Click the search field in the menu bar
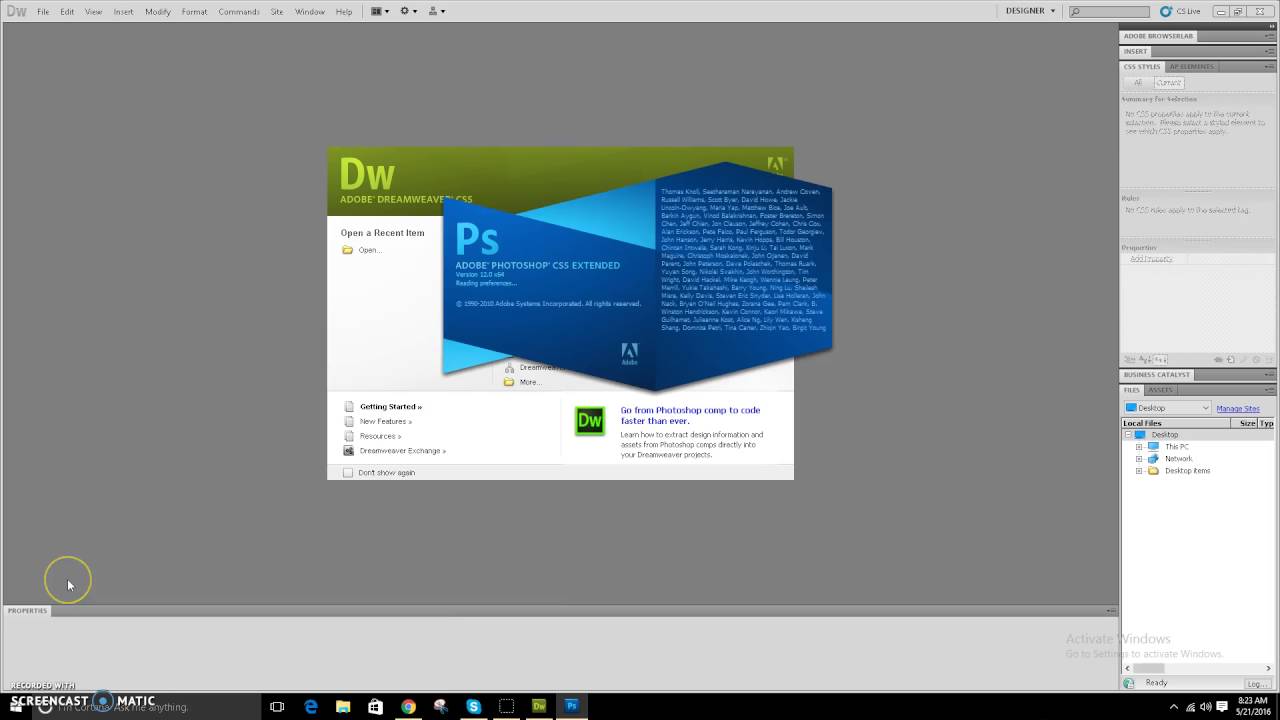 1110,12
